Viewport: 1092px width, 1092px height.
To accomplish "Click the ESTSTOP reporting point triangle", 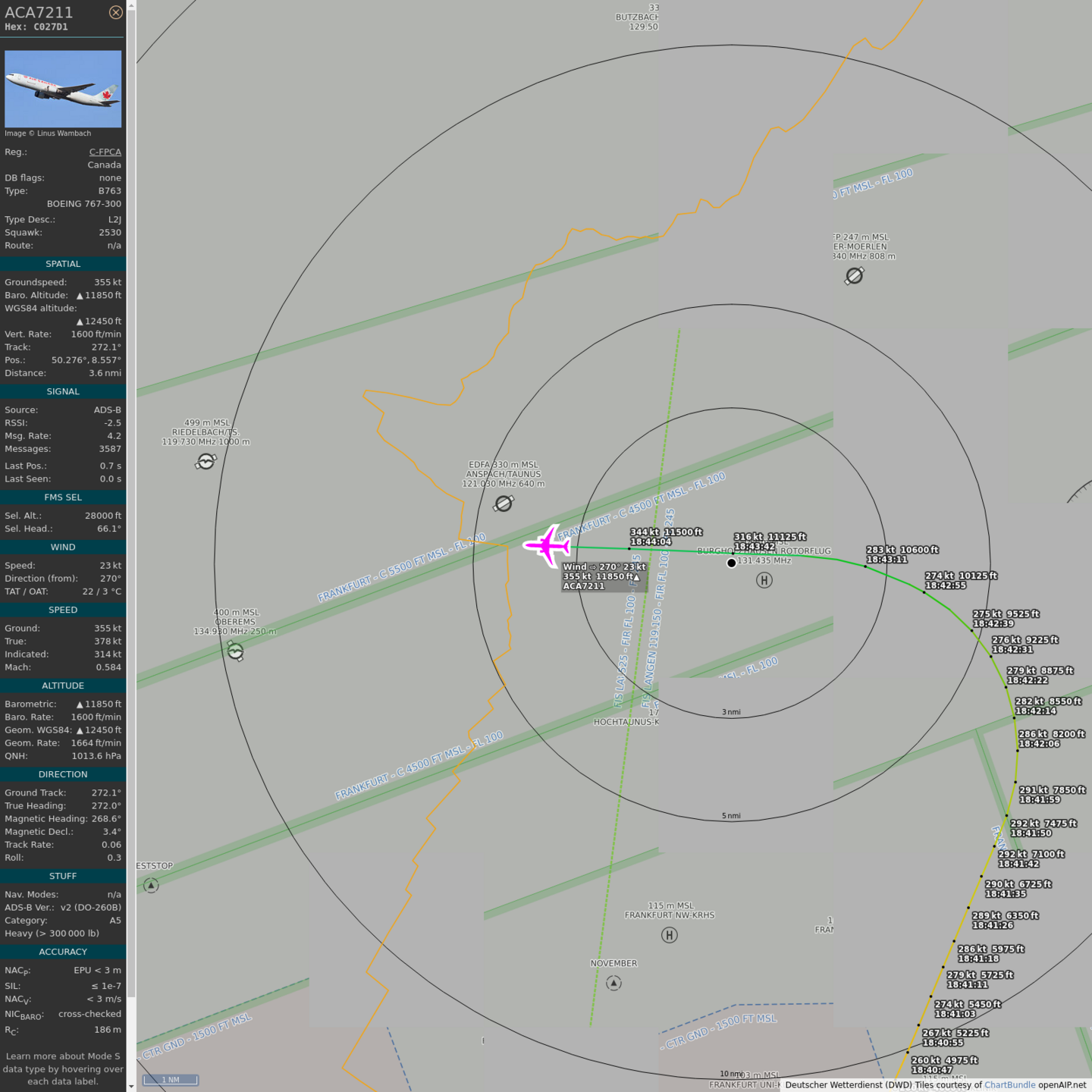I will pos(151,886).
